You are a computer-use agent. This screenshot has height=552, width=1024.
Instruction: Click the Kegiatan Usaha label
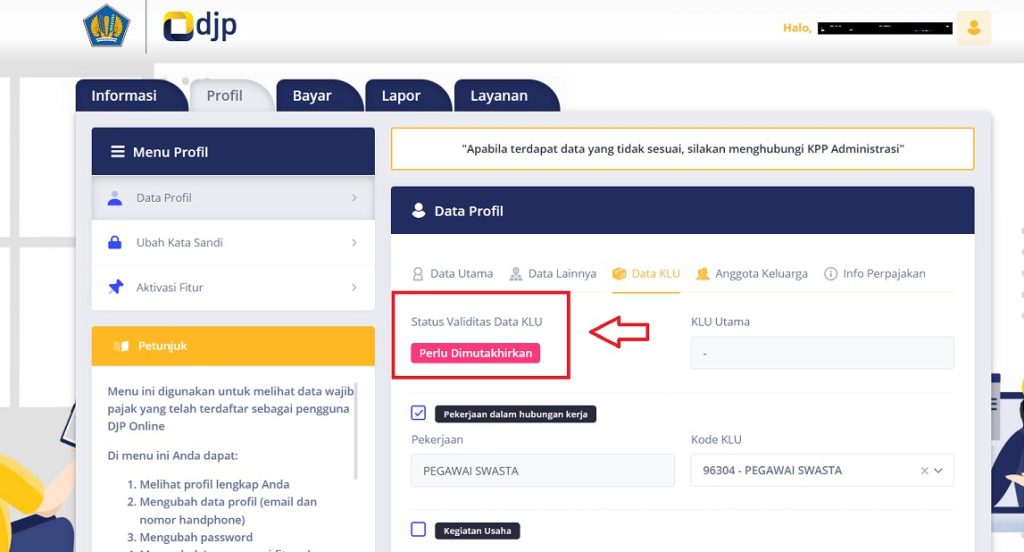(477, 530)
